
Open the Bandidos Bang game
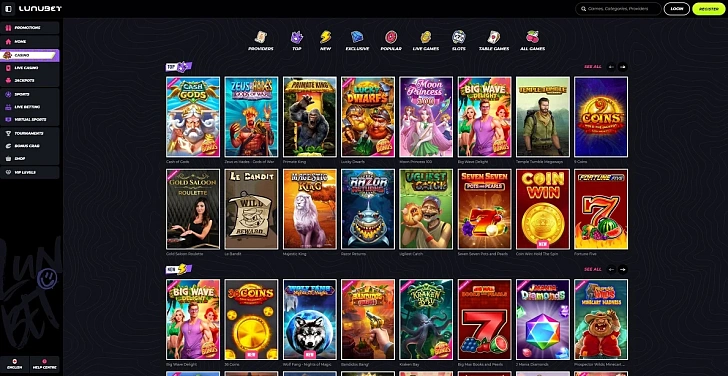click(x=368, y=319)
